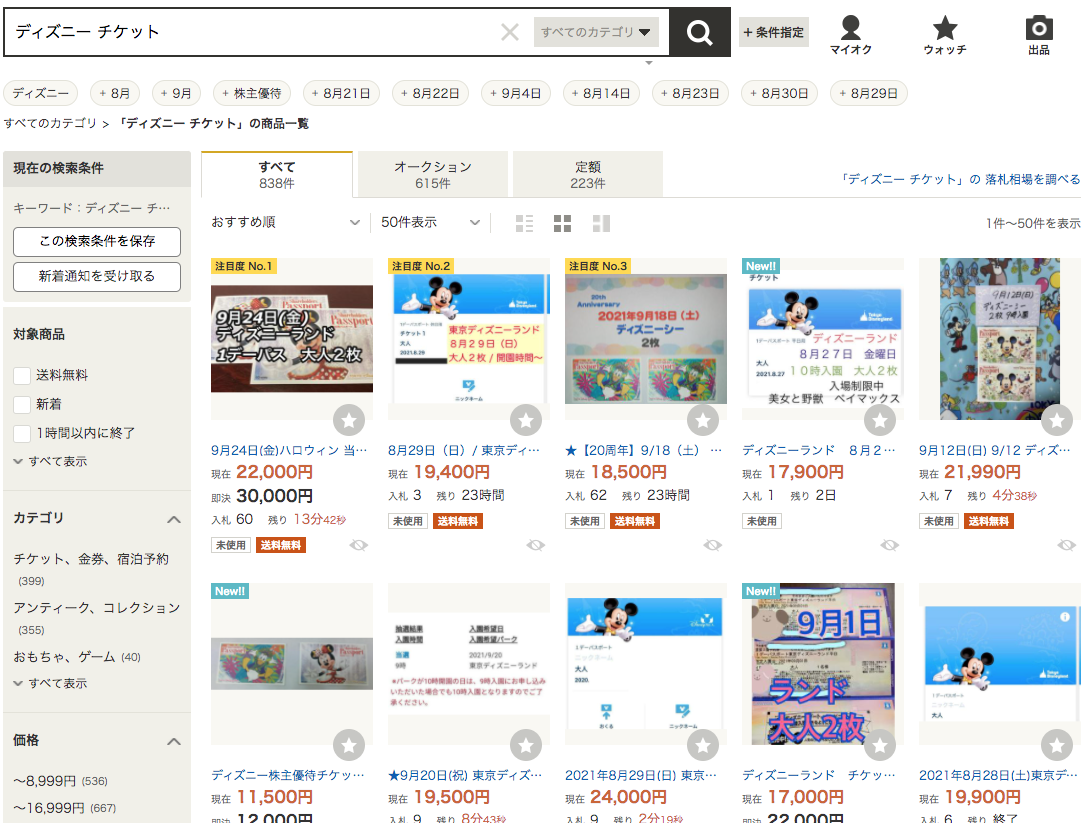
Task: Add the +8月 keyword chip
Action: pos(114,93)
